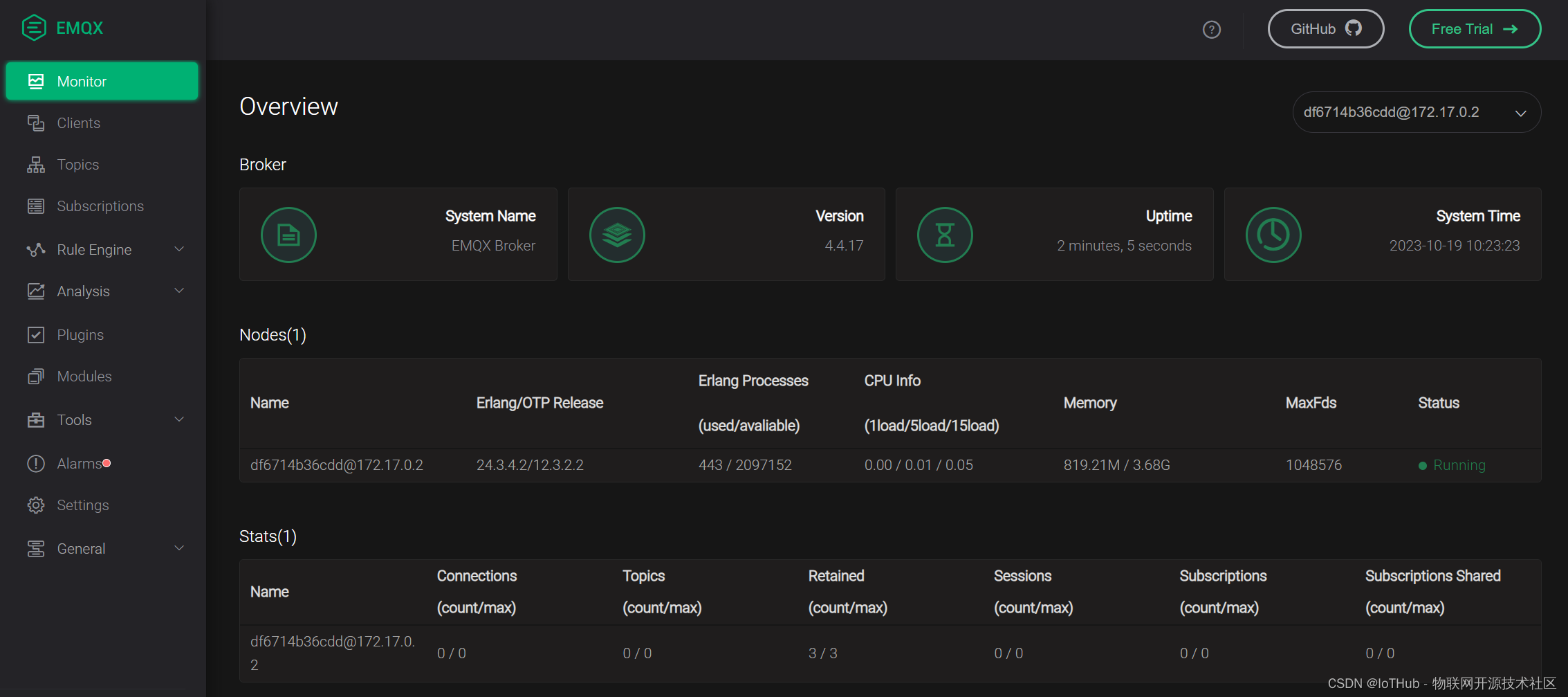
Task: Click node name in Stats table
Action: 333,653
